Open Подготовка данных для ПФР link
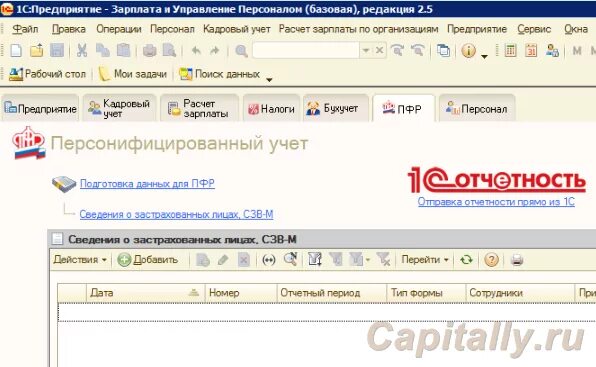The image size is (596, 367). coord(147,184)
